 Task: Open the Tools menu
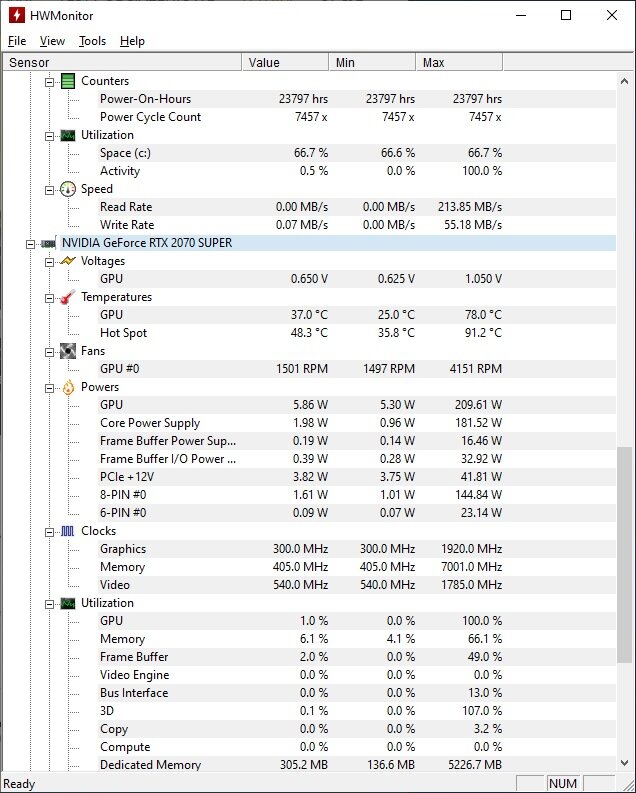coord(92,41)
